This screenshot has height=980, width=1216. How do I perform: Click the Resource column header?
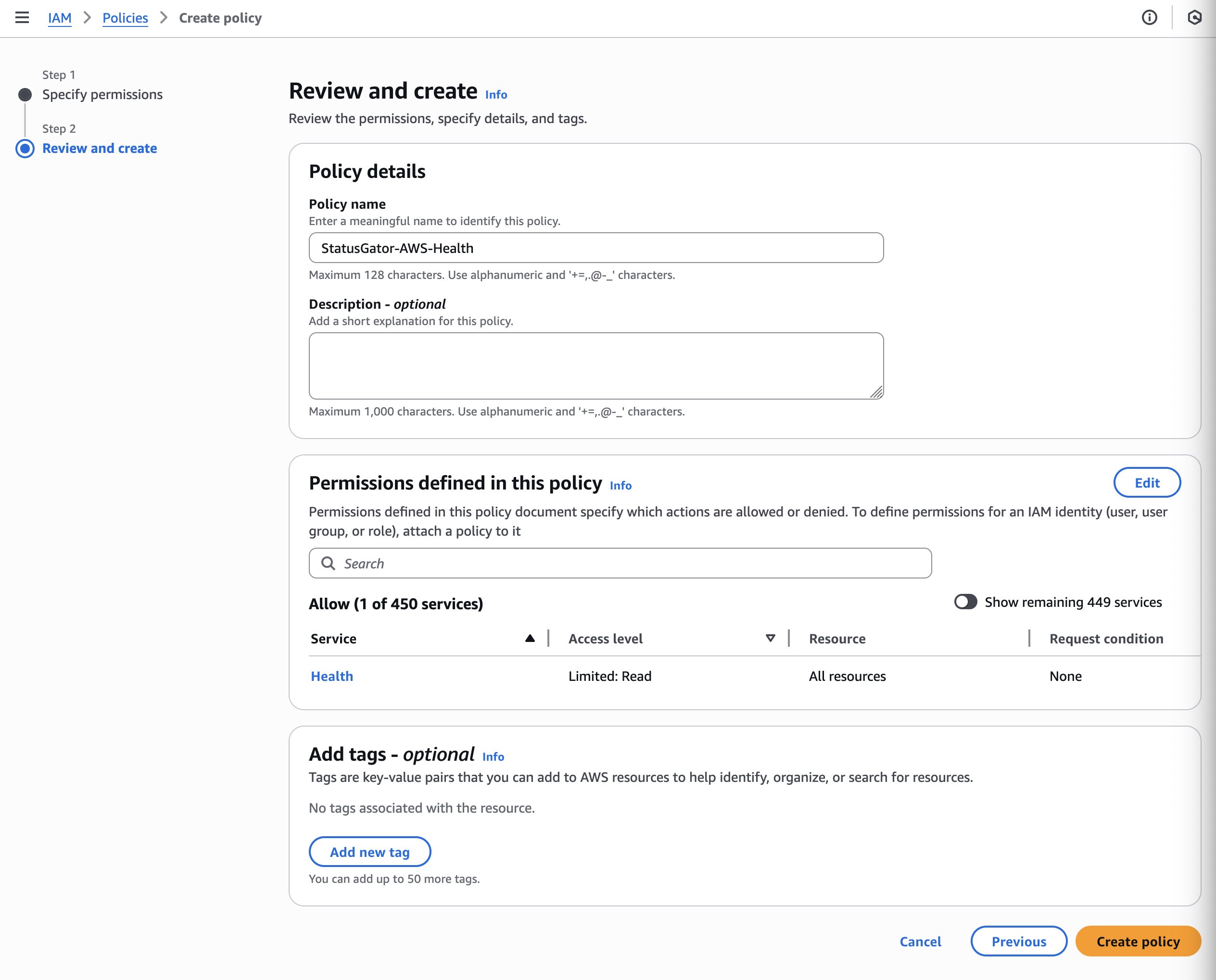(x=836, y=639)
